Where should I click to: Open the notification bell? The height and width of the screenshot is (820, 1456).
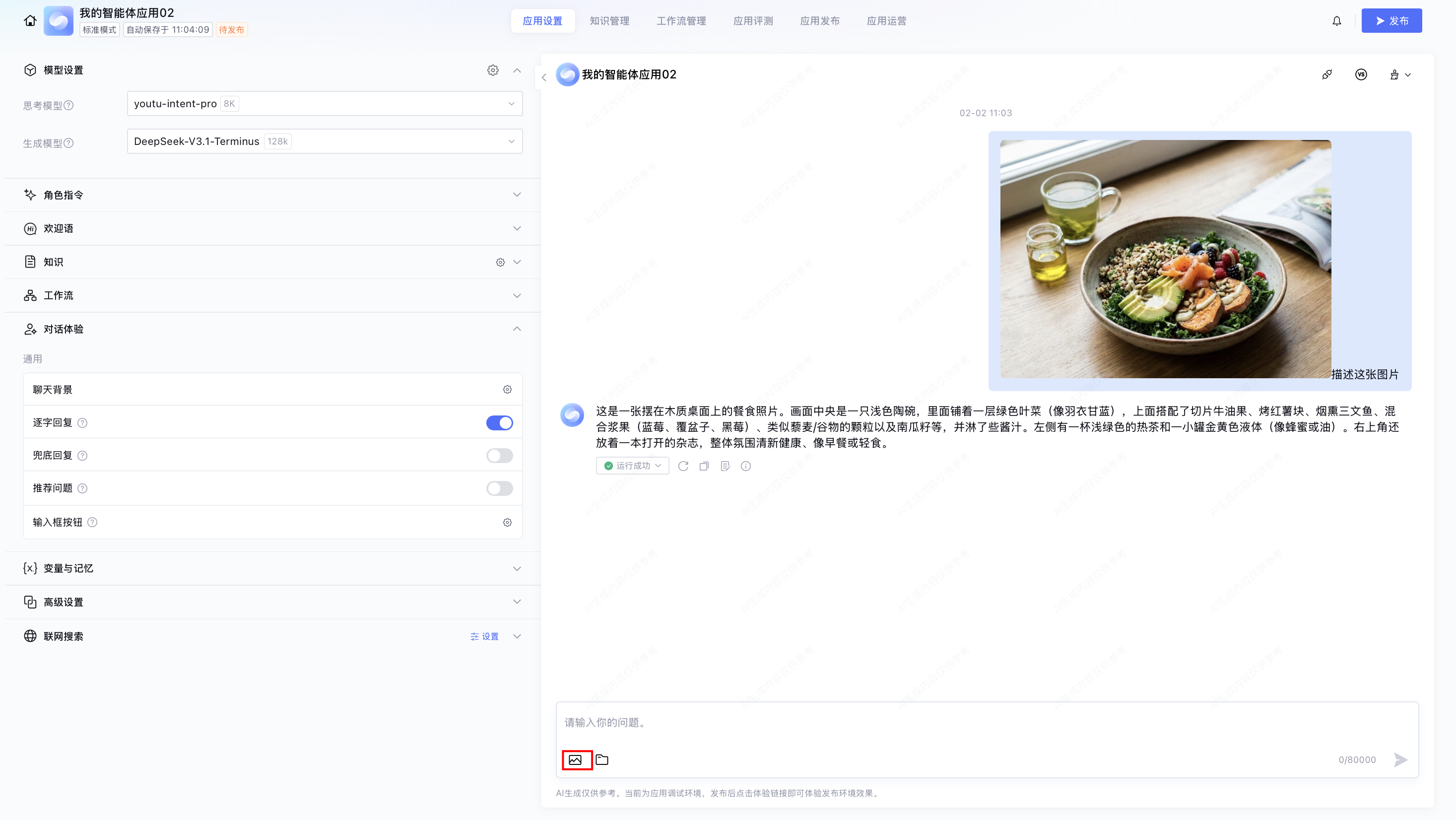click(1336, 21)
